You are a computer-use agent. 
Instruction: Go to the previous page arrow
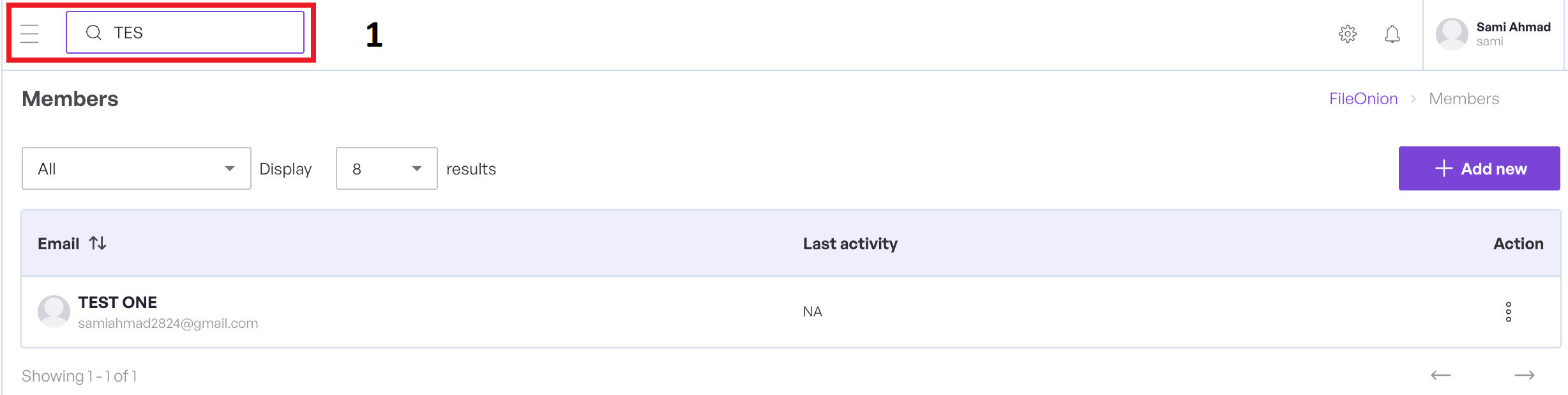(x=1440, y=375)
